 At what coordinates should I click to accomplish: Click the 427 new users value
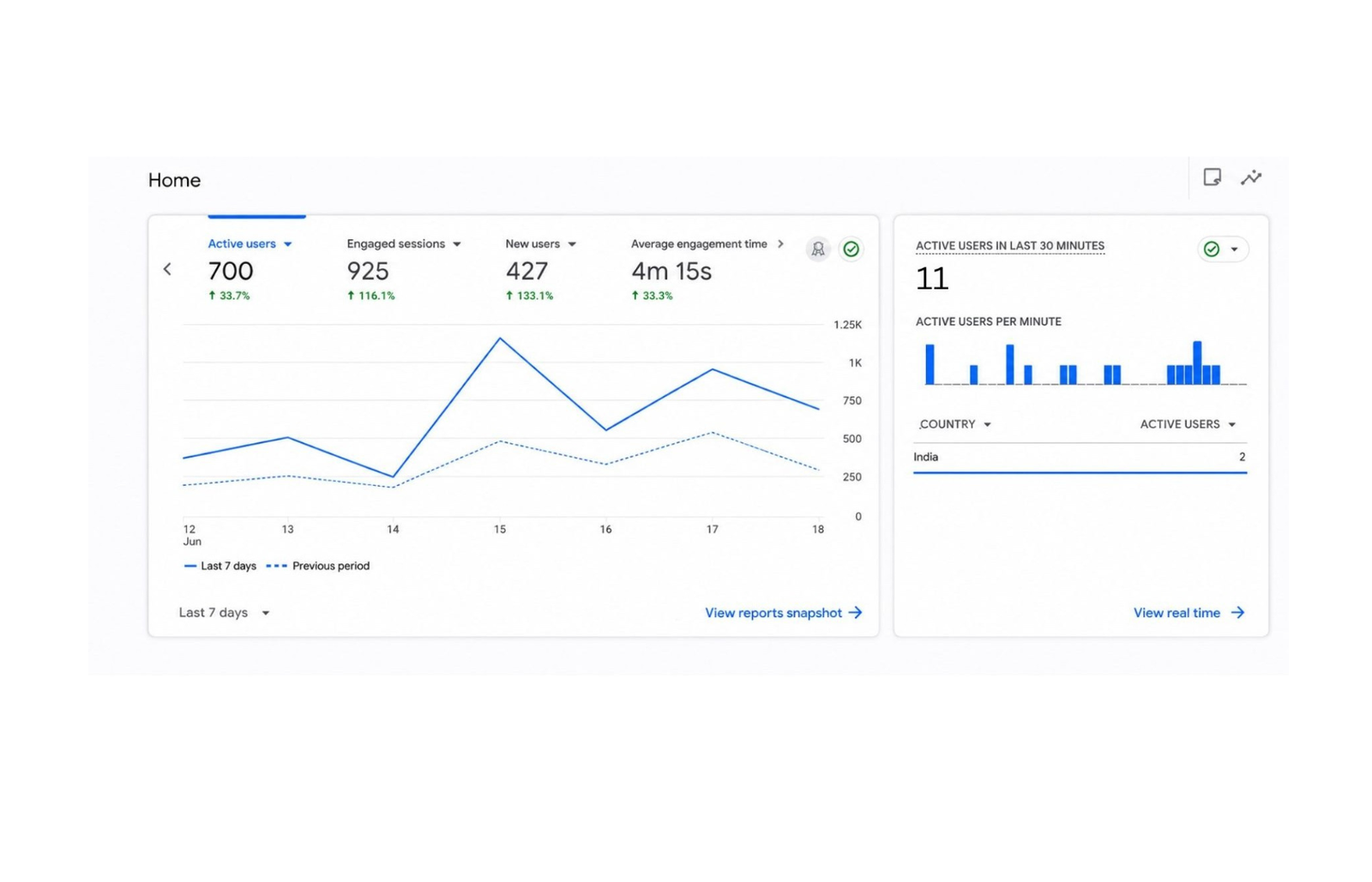[527, 272]
